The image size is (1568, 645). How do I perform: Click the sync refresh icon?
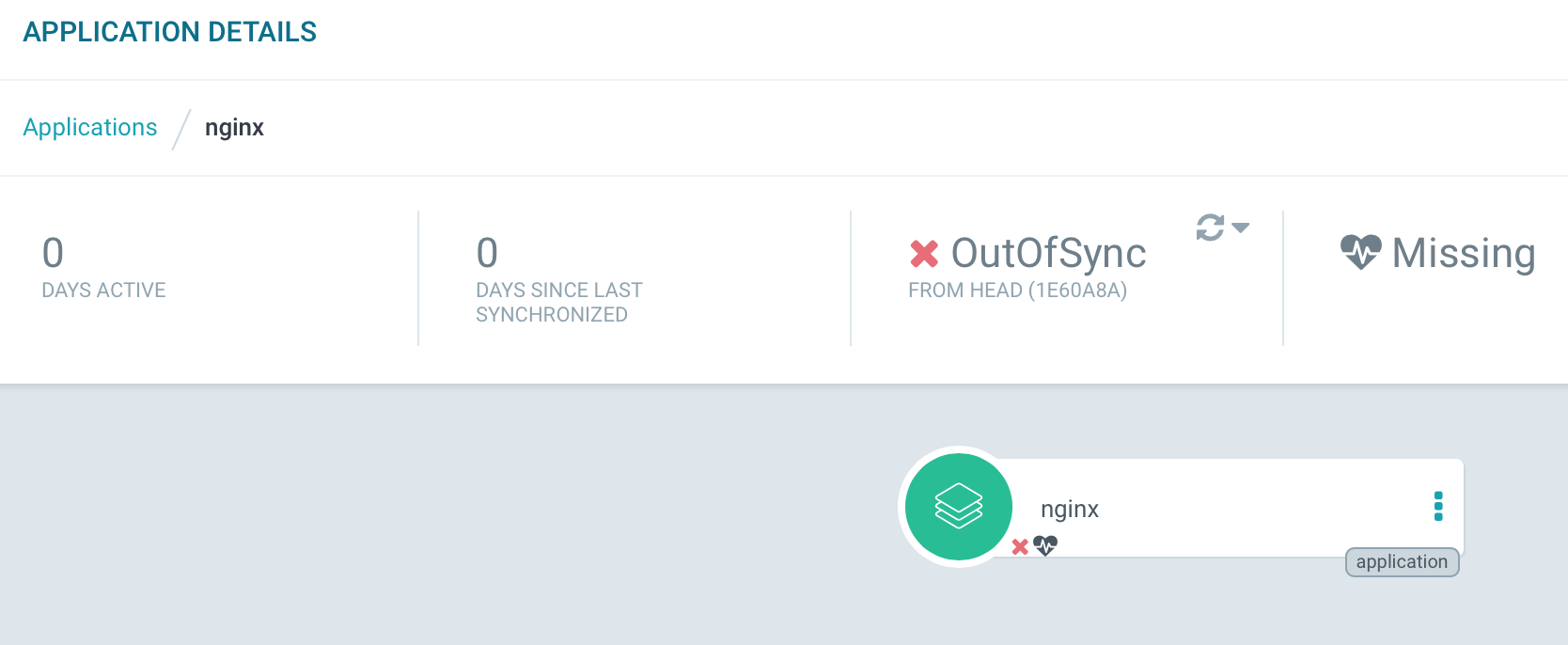(x=1210, y=228)
